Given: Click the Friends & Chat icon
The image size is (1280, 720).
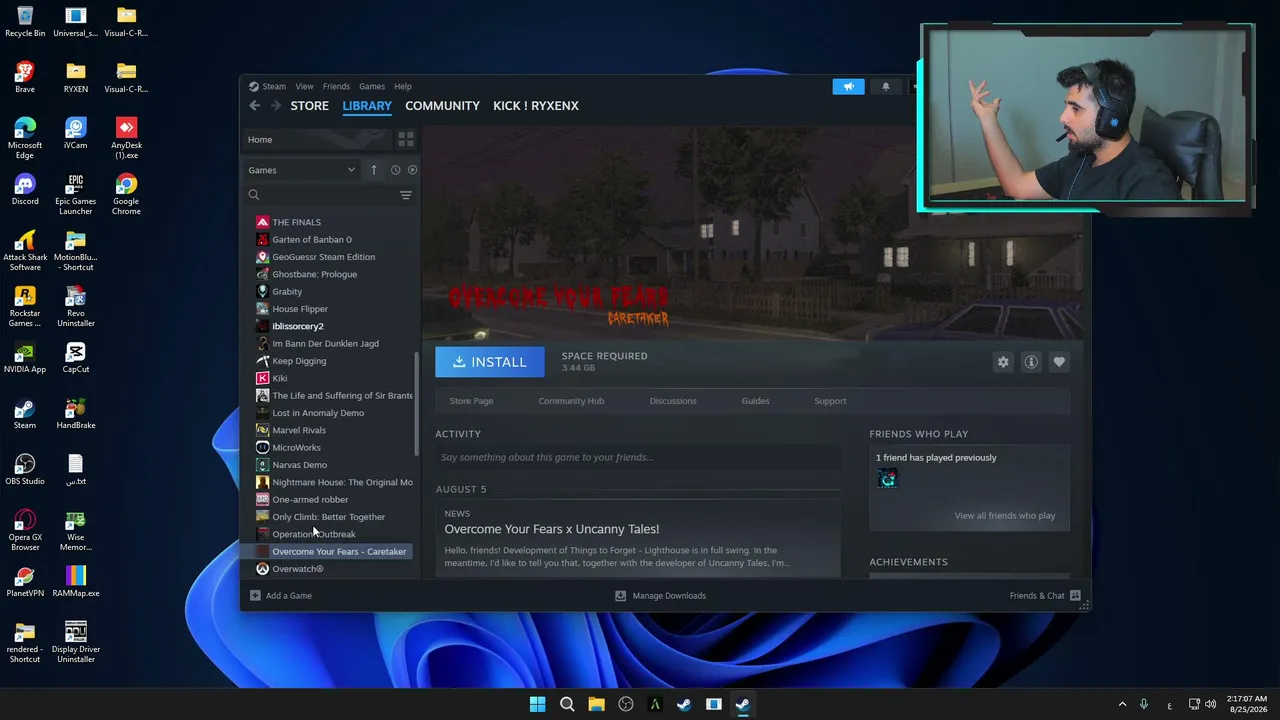Looking at the screenshot, I should [1075, 595].
